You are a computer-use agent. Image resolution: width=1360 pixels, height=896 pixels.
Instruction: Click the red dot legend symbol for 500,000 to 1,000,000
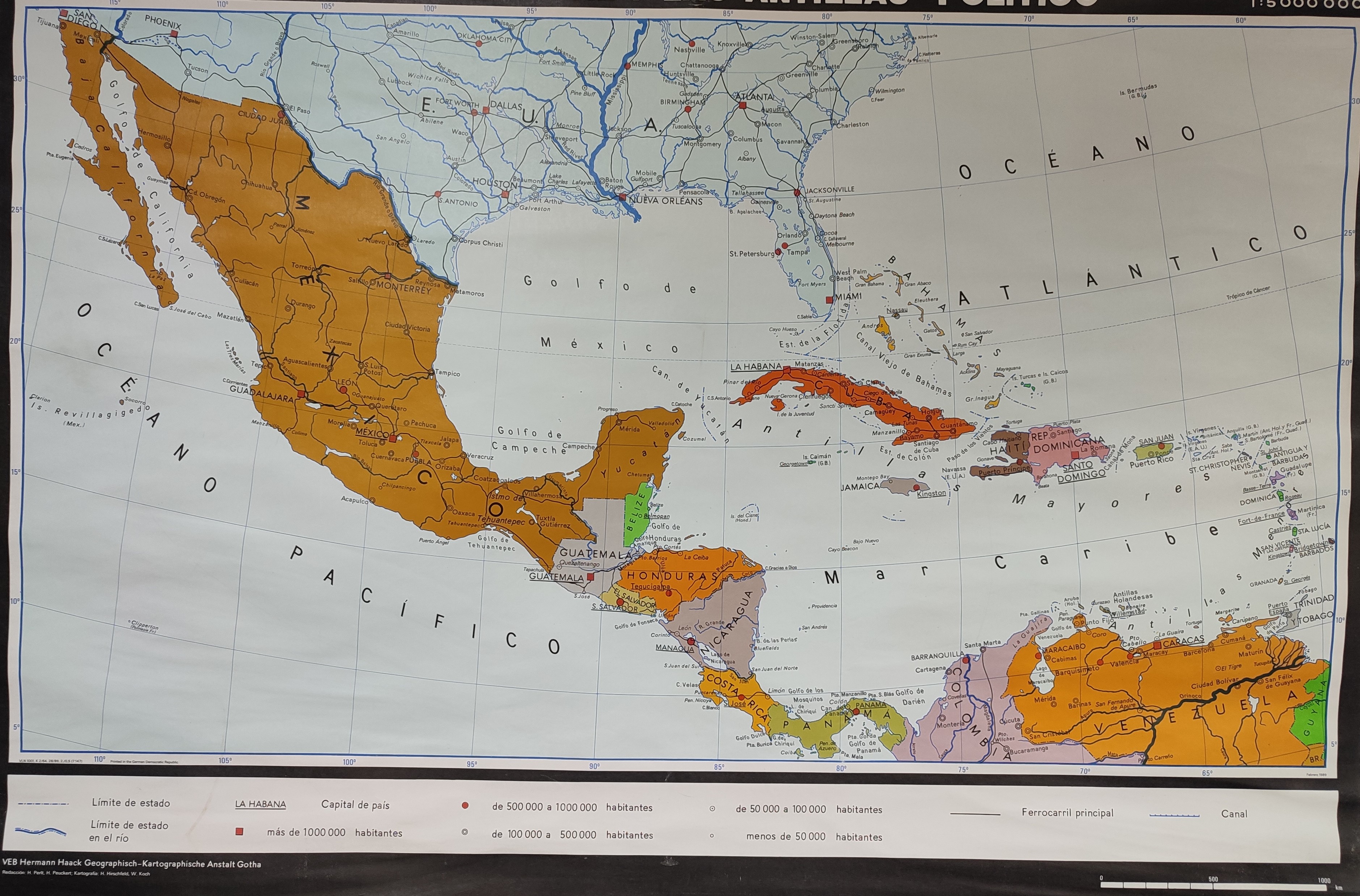pyautogui.click(x=465, y=806)
